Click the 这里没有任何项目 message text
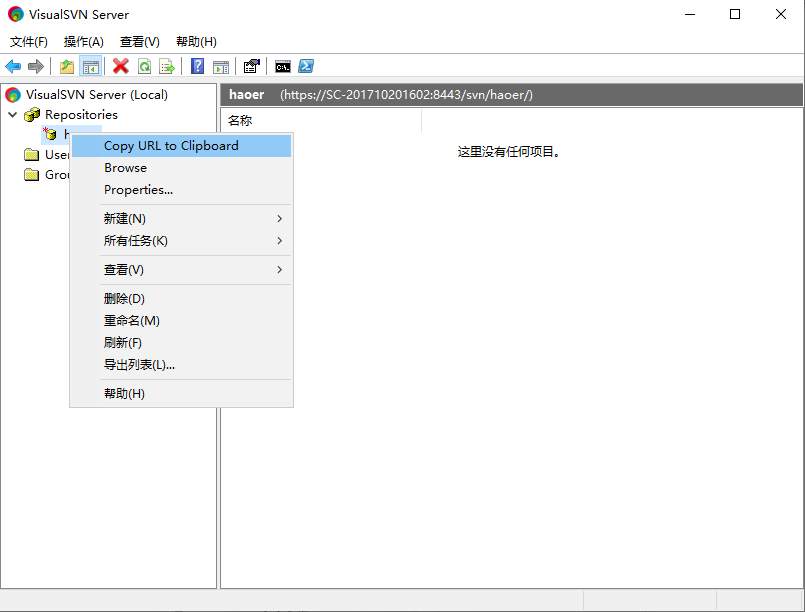The width and height of the screenshot is (805, 612). [x=508, y=152]
